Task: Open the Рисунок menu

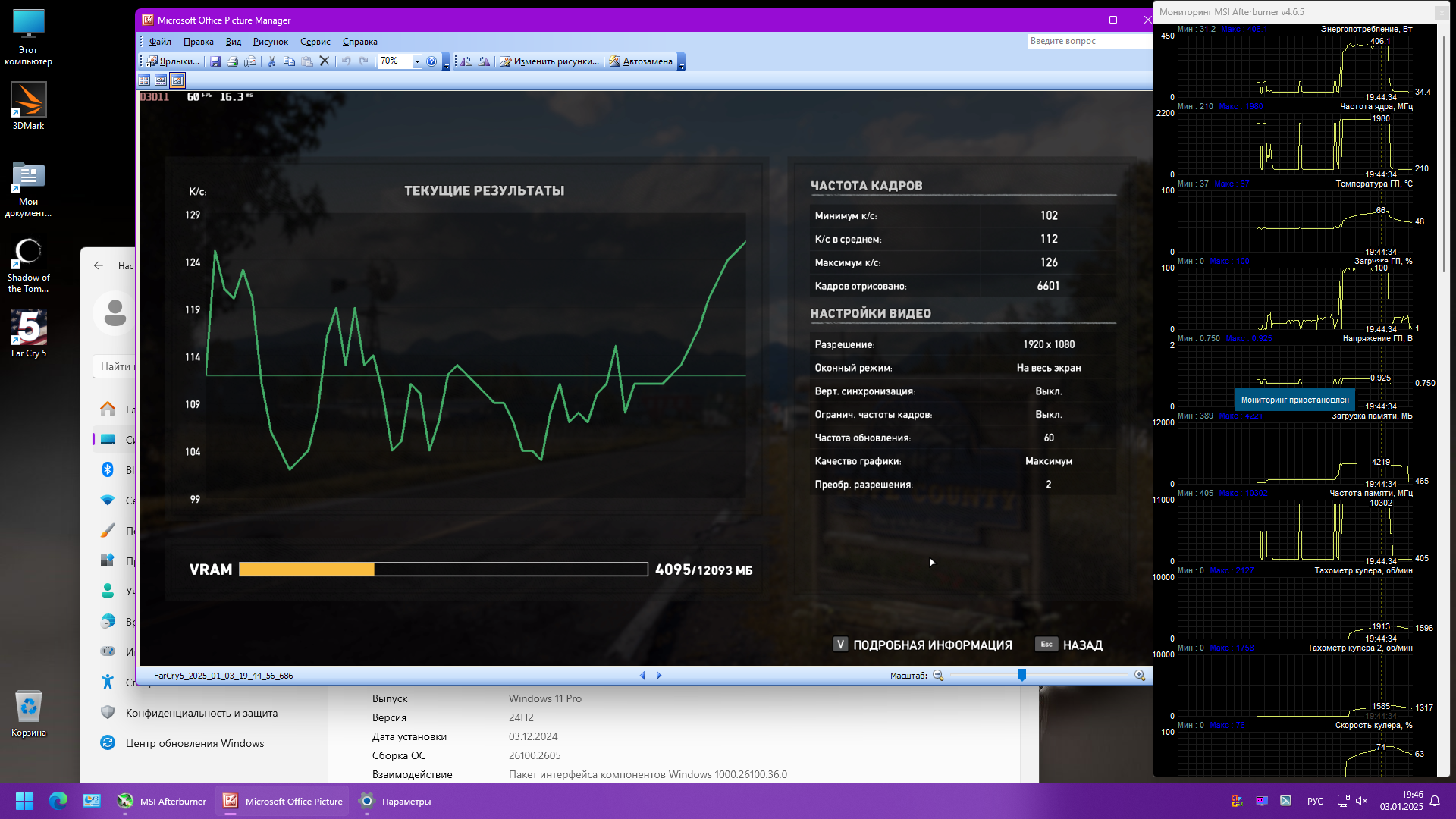Action: pos(270,42)
